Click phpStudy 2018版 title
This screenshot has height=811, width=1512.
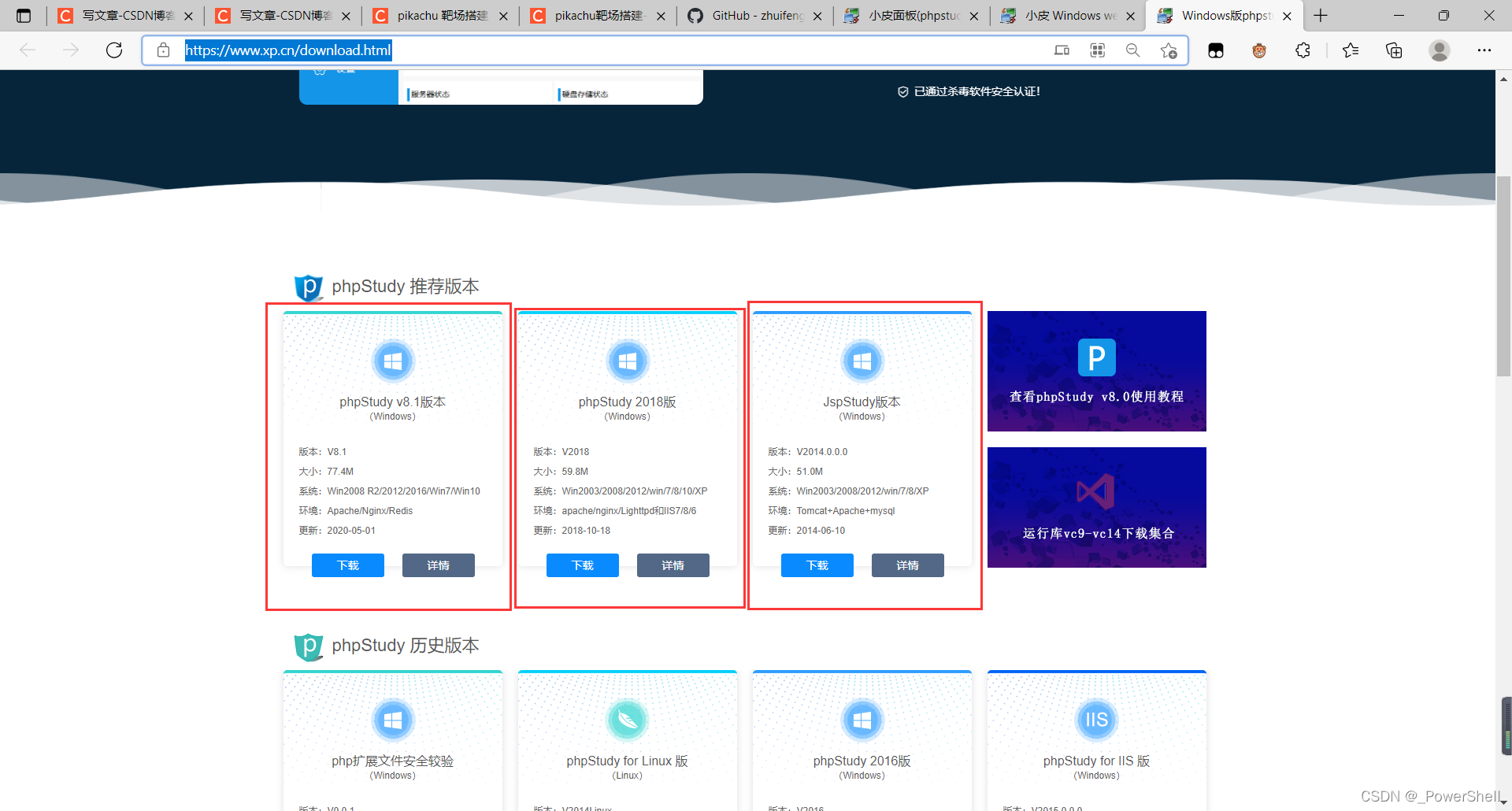click(x=628, y=402)
